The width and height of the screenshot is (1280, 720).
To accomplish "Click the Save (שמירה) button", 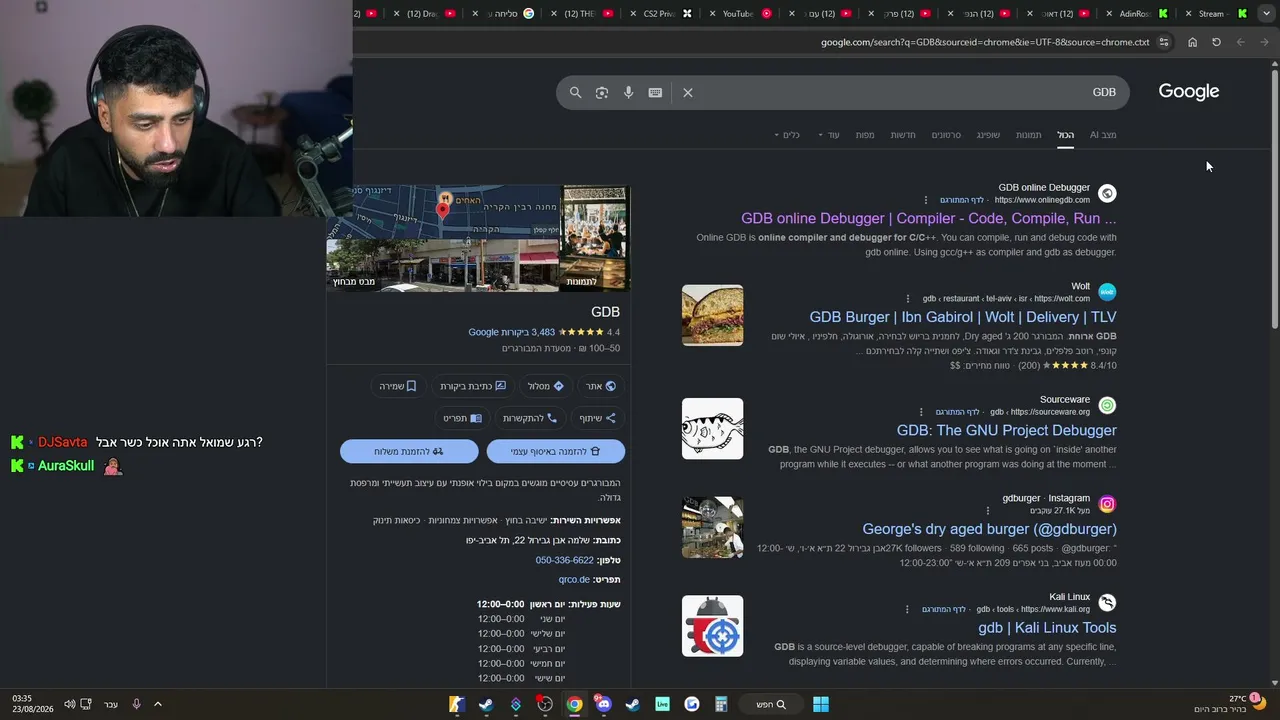I will (397, 386).
